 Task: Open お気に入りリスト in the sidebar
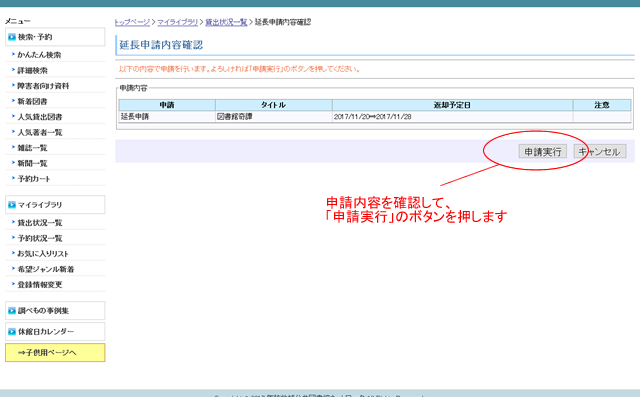43,254
